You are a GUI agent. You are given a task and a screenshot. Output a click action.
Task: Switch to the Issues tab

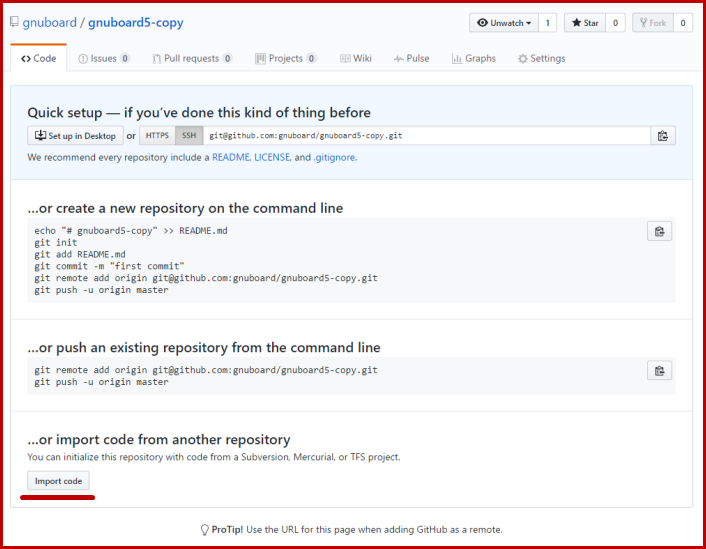coord(103,59)
